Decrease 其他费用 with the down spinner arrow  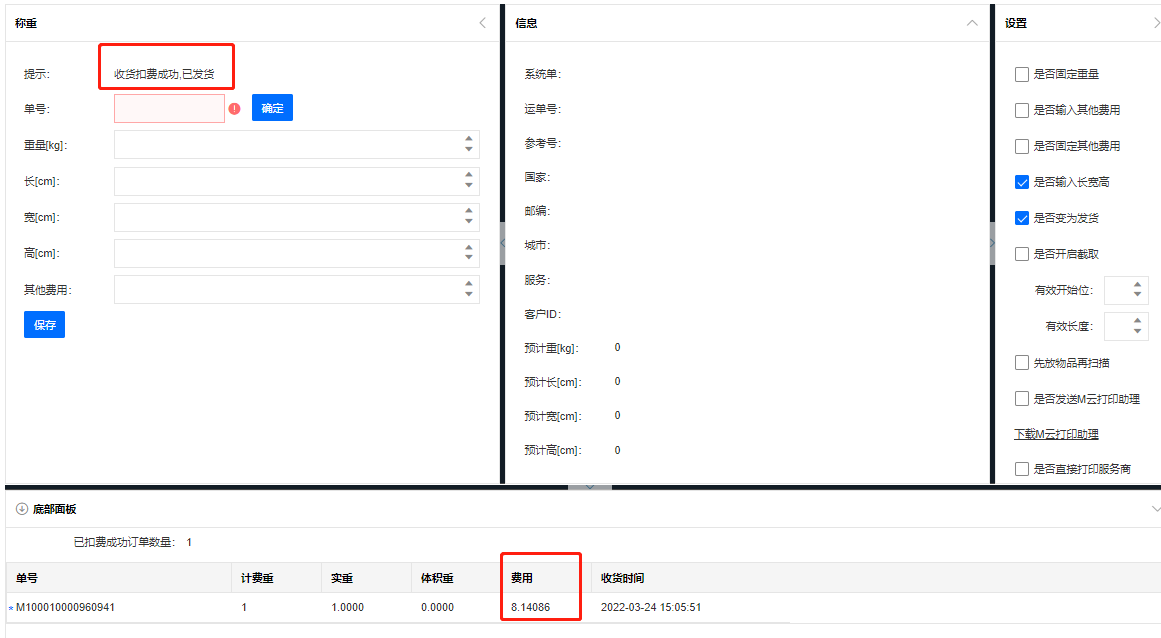(469, 294)
